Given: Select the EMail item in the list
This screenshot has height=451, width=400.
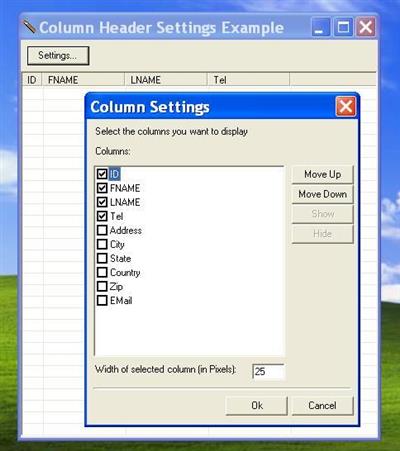Looking at the screenshot, I should pyautogui.click(x=121, y=300).
